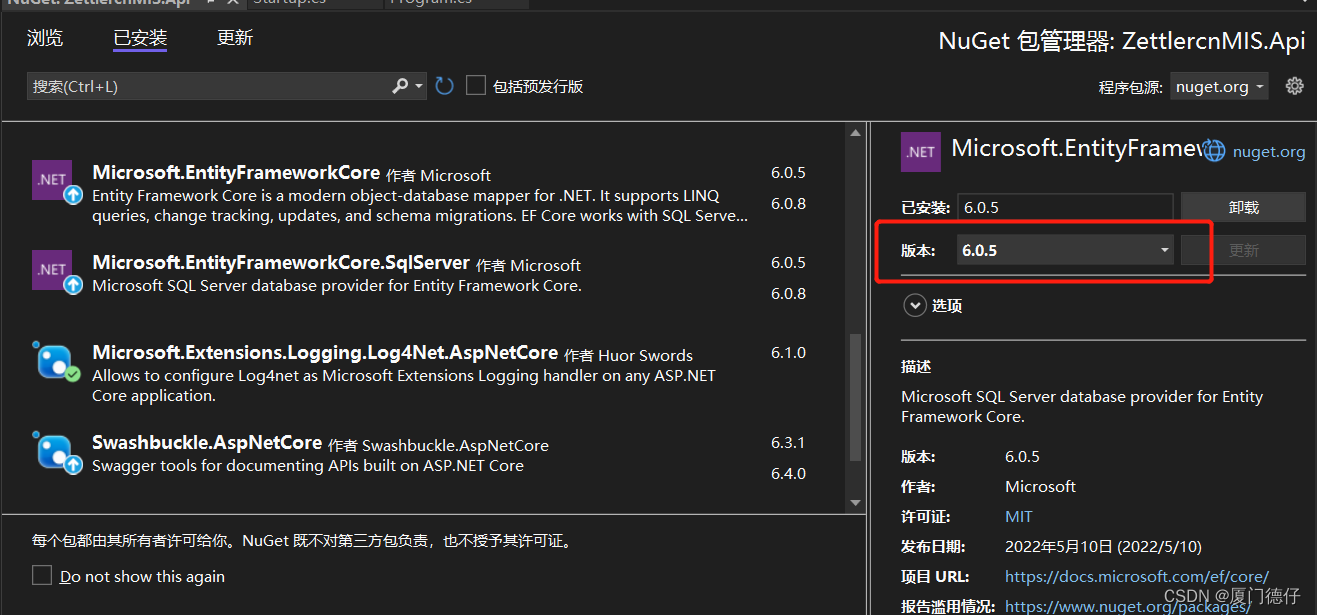Image resolution: width=1317 pixels, height=615 pixels.
Task: Click version 6.3.1 for Swashbuckle
Action: pyautogui.click(x=788, y=443)
